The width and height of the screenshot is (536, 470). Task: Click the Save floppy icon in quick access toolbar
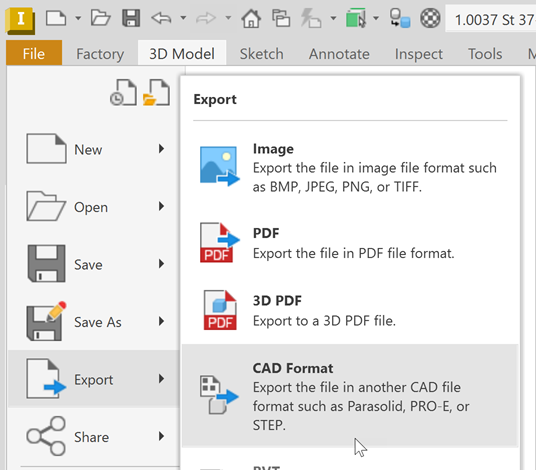point(131,18)
